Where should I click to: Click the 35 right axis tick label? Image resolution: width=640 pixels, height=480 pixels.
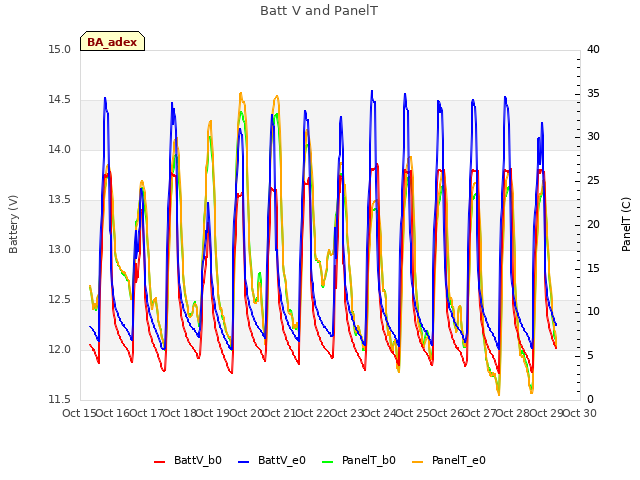[593, 94]
